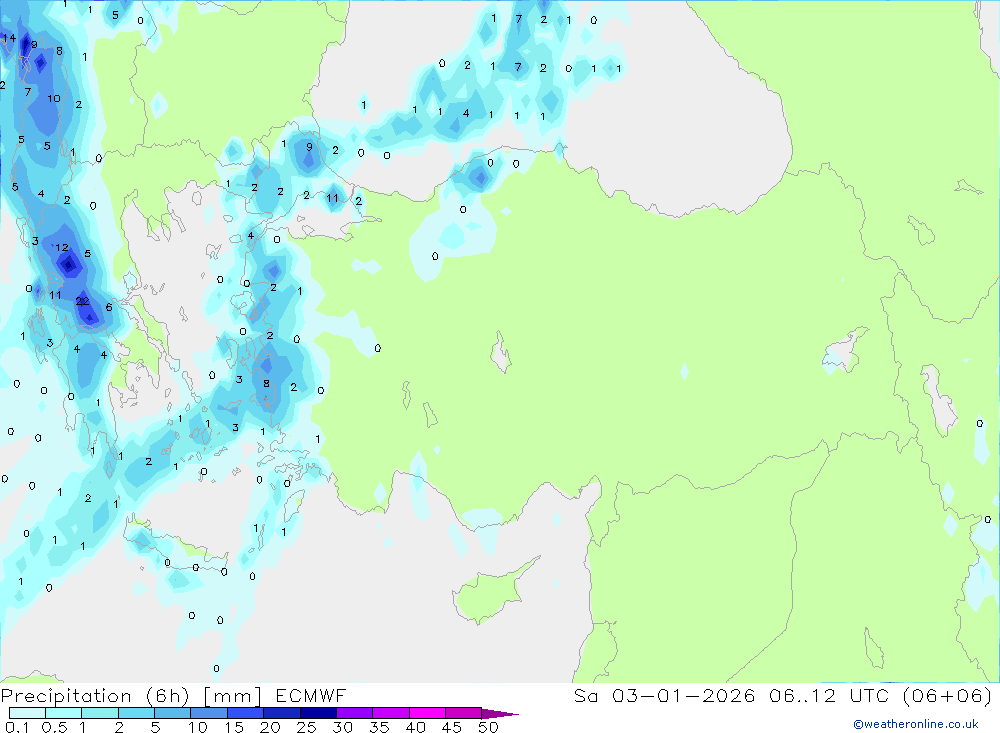Pick the 45–50 mm legend swatch
This screenshot has width=1000, height=733.
[x=463, y=713]
